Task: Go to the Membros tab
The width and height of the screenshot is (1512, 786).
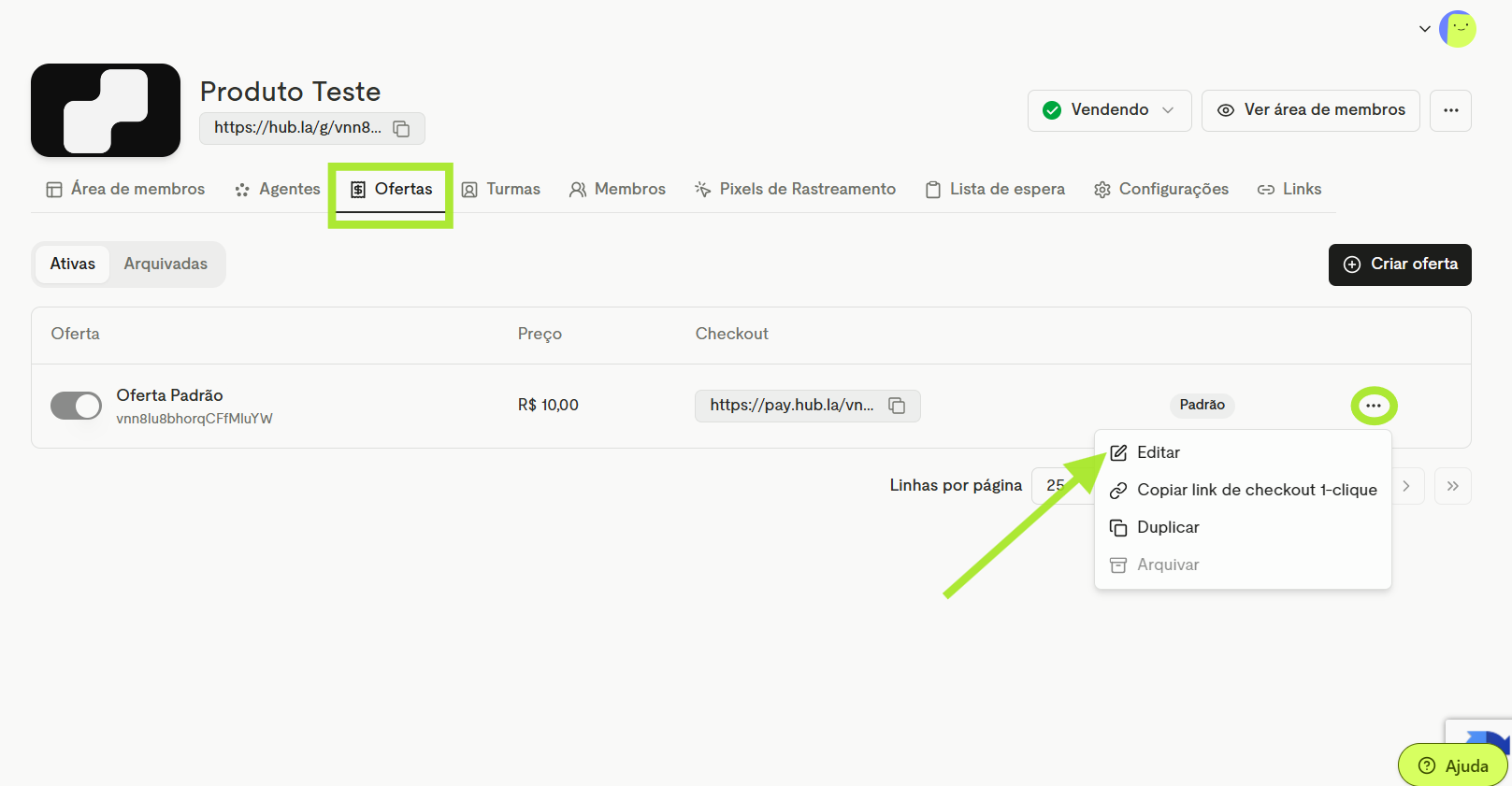Action: 618,189
